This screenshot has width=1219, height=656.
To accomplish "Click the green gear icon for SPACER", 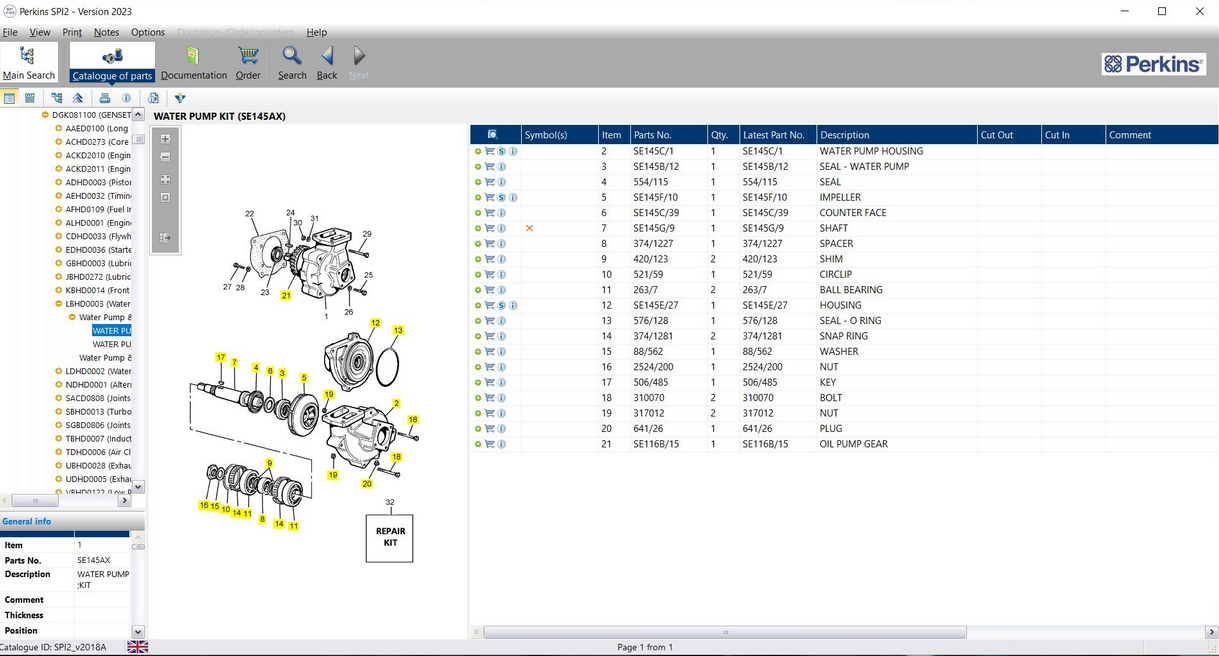I will tap(478, 244).
